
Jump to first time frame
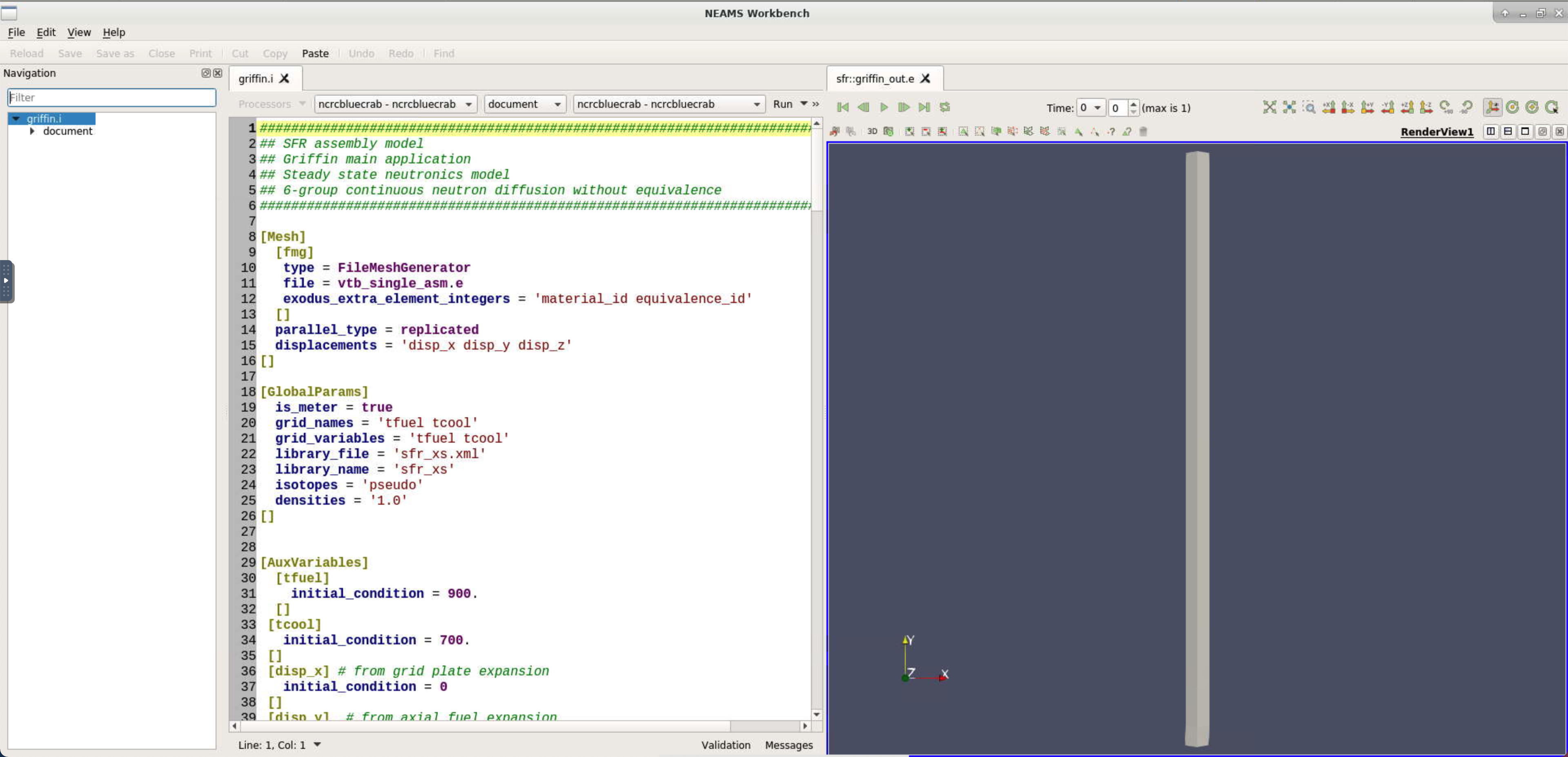coord(843,107)
